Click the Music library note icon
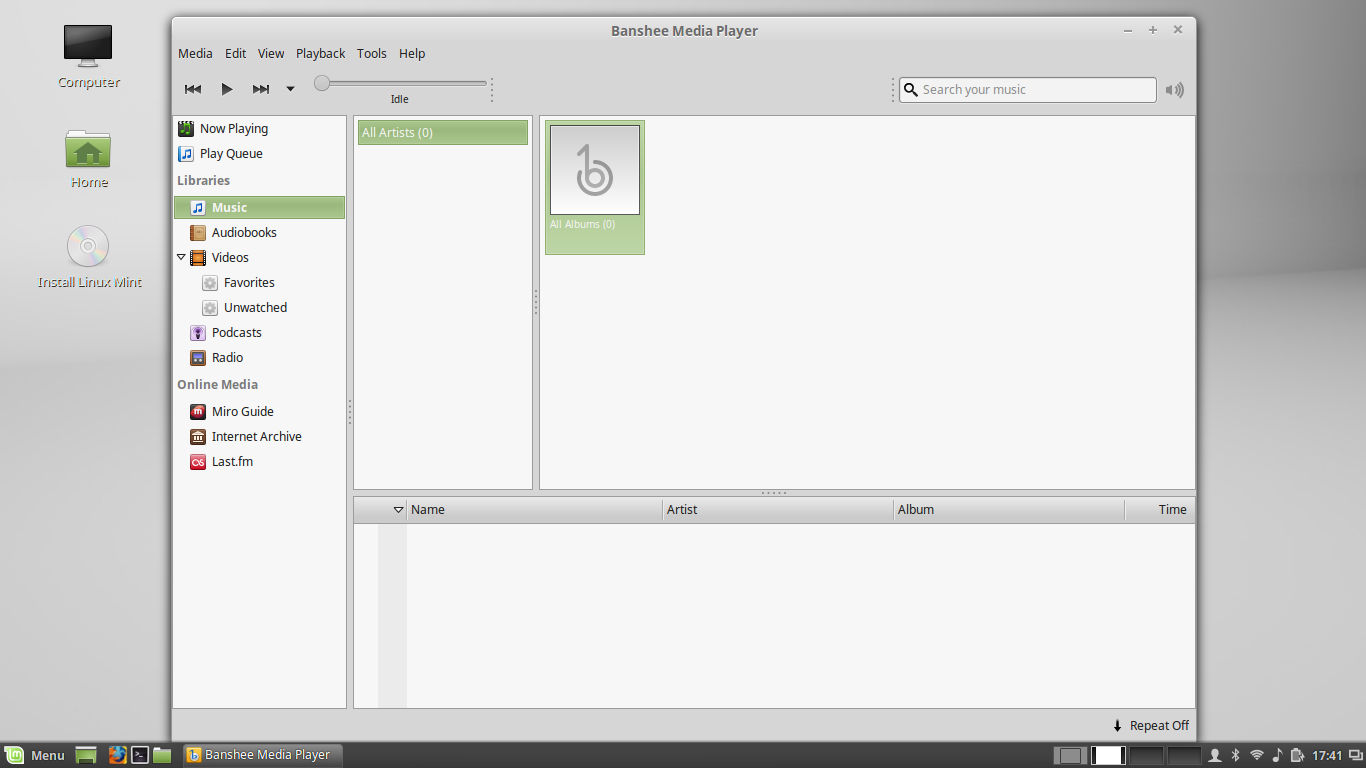The image size is (1366, 768). pos(198,208)
